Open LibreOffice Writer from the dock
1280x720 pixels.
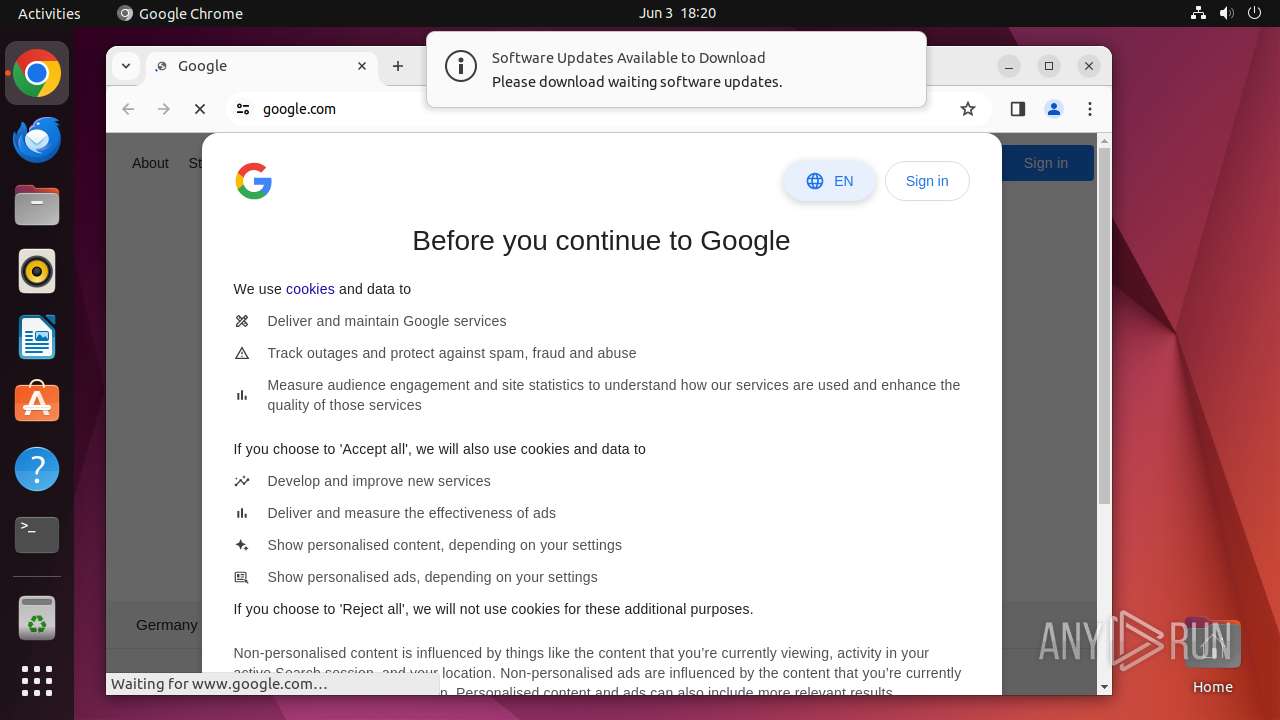[37, 337]
